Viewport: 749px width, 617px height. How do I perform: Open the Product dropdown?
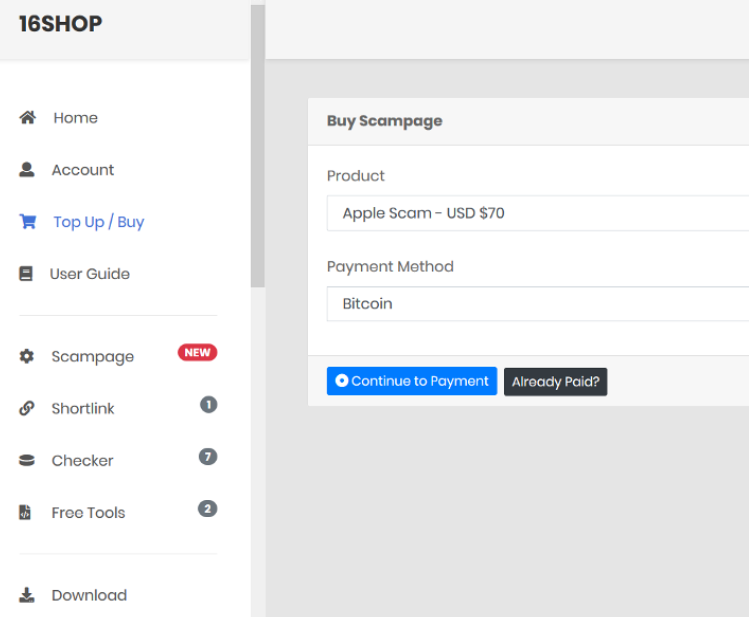coord(537,213)
